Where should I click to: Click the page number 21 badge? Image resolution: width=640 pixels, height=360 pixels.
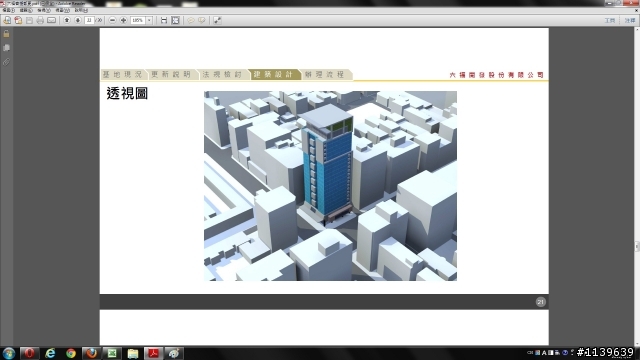point(540,302)
